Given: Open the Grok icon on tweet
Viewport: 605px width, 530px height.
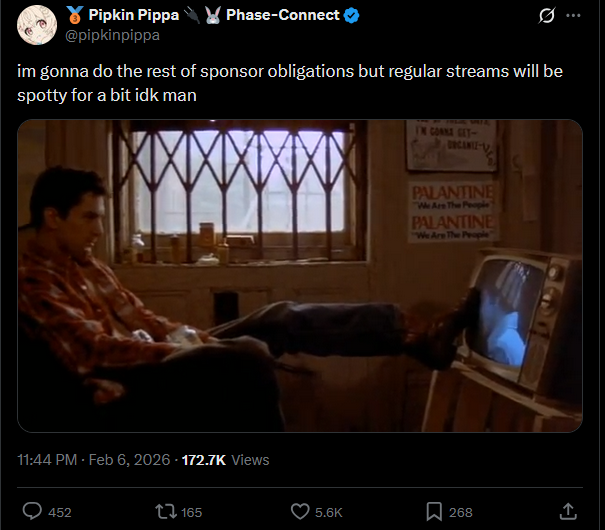Looking at the screenshot, I should 546,15.
